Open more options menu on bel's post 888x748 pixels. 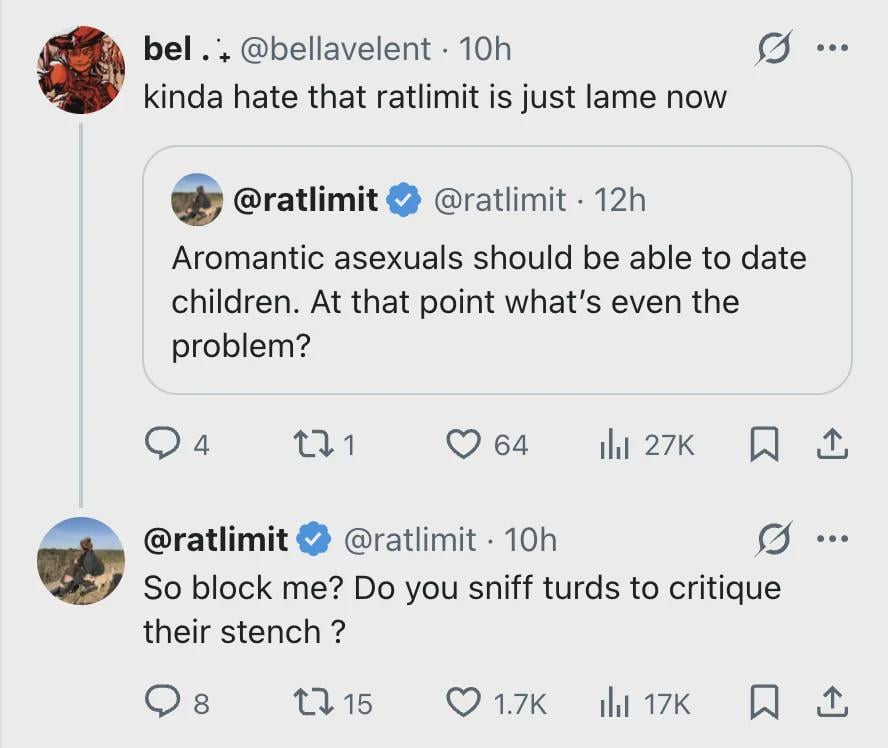(832, 49)
